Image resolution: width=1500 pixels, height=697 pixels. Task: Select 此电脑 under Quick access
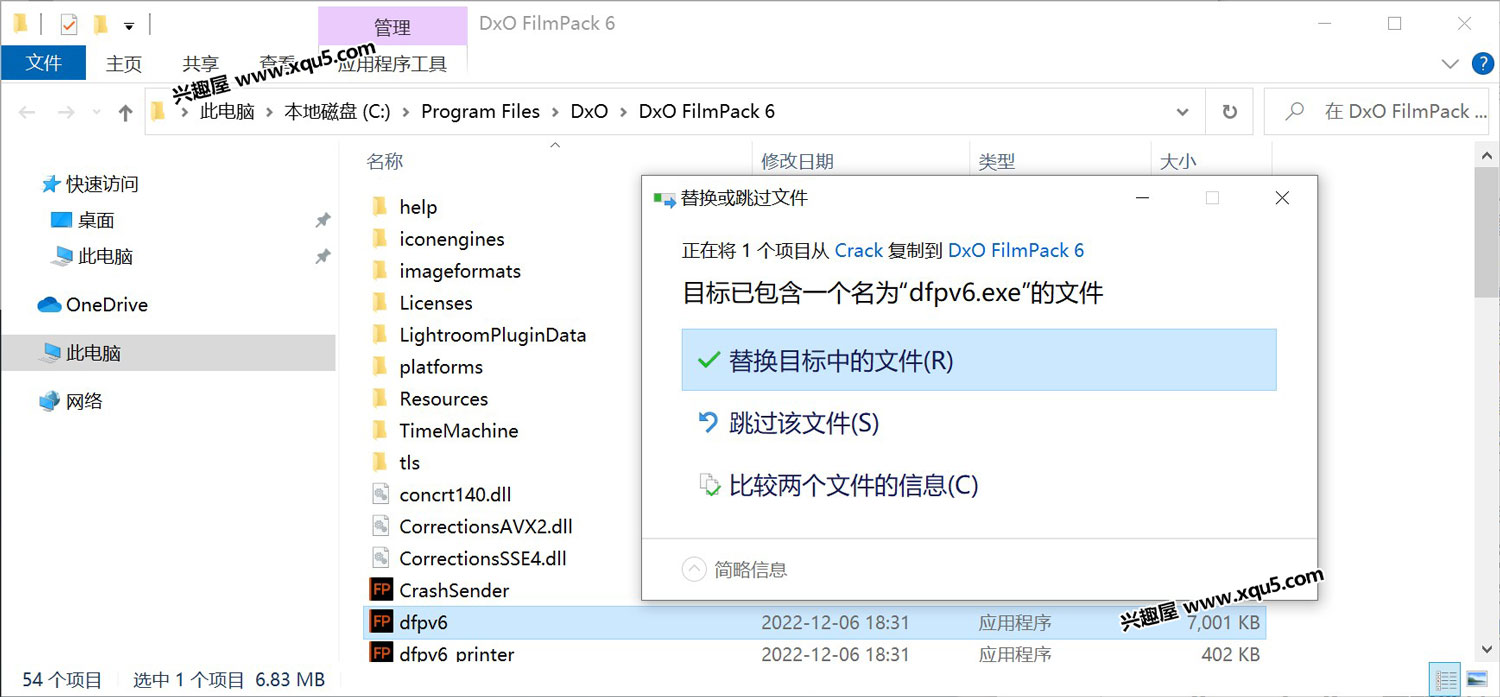coord(105,256)
